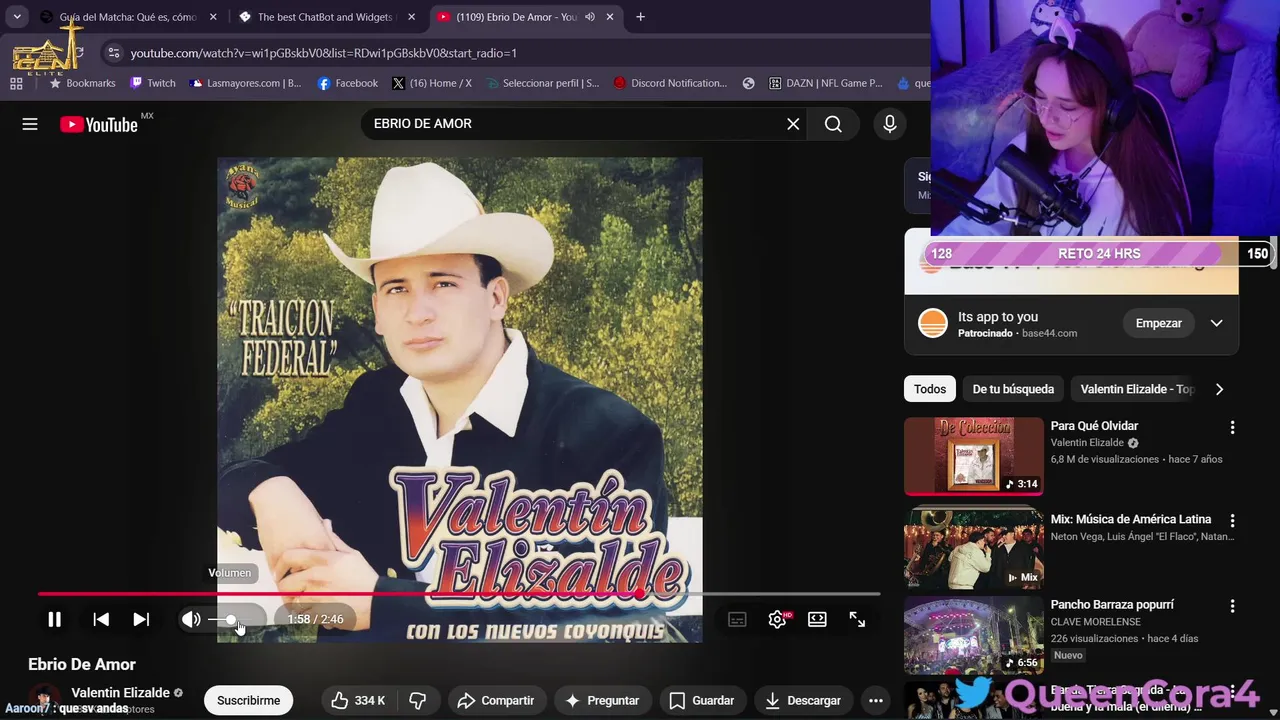
Task: Select the De tu búsqueda chip
Action: 1013,389
